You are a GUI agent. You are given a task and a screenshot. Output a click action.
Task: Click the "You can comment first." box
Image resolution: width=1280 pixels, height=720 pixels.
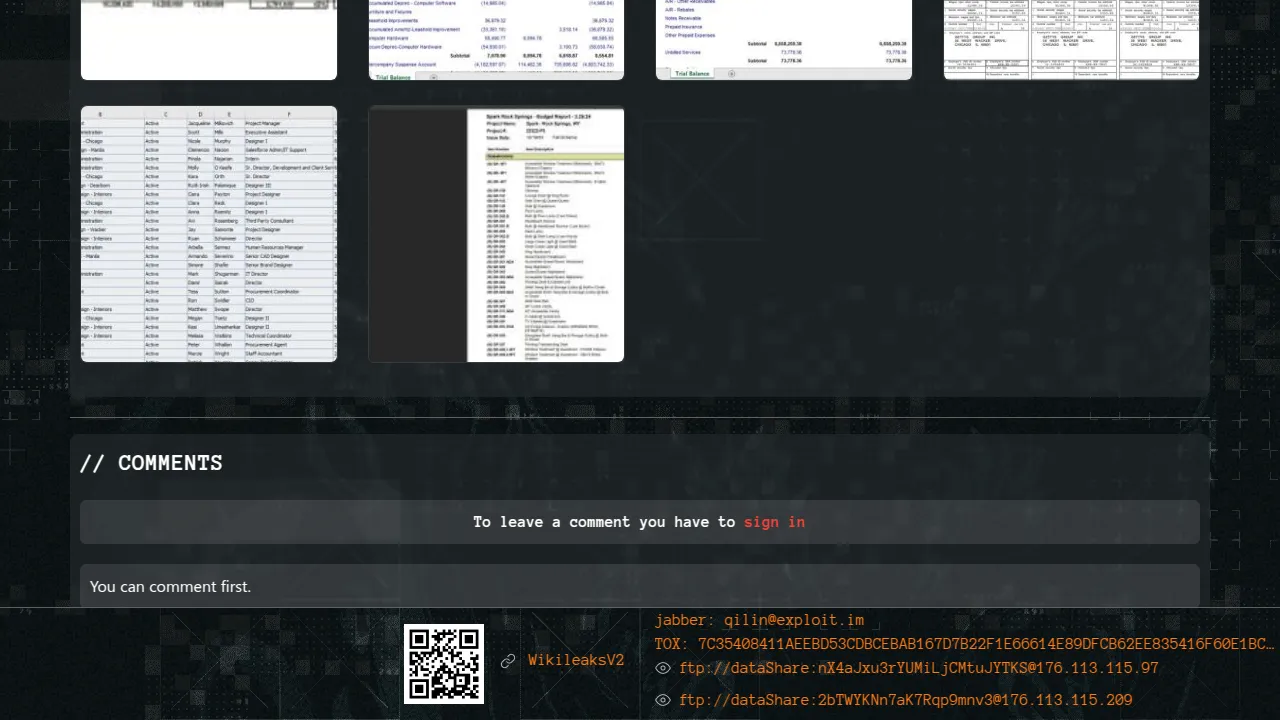[x=640, y=586]
